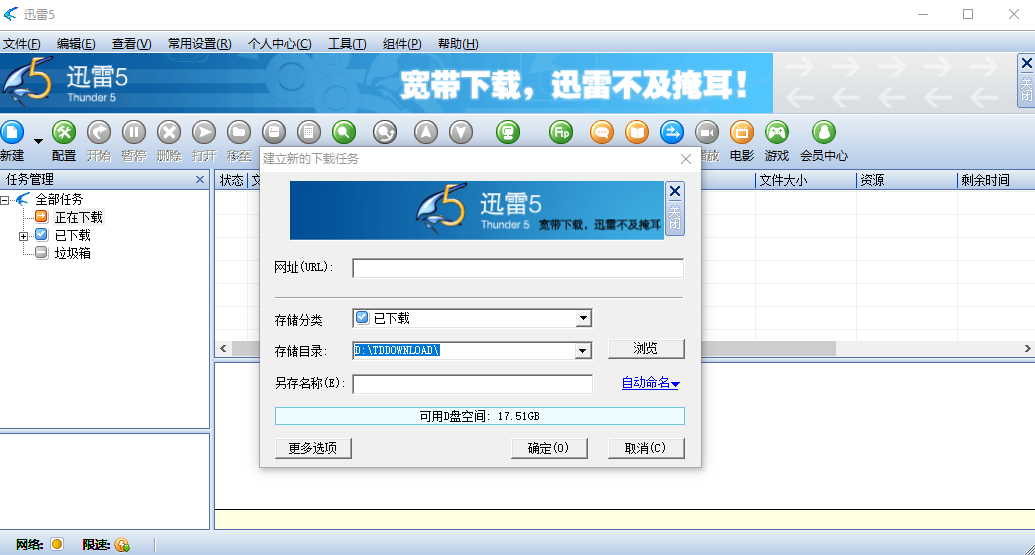Click the 另存名称 filename field

point(473,383)
